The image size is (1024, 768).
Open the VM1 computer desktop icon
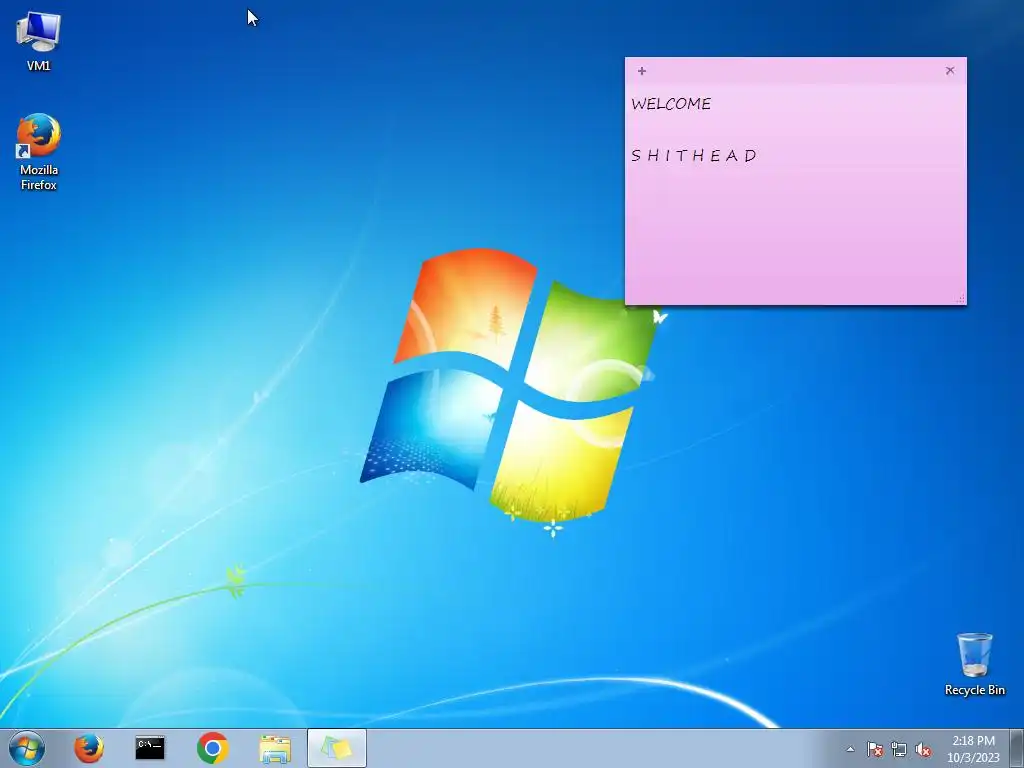[38, 40]
